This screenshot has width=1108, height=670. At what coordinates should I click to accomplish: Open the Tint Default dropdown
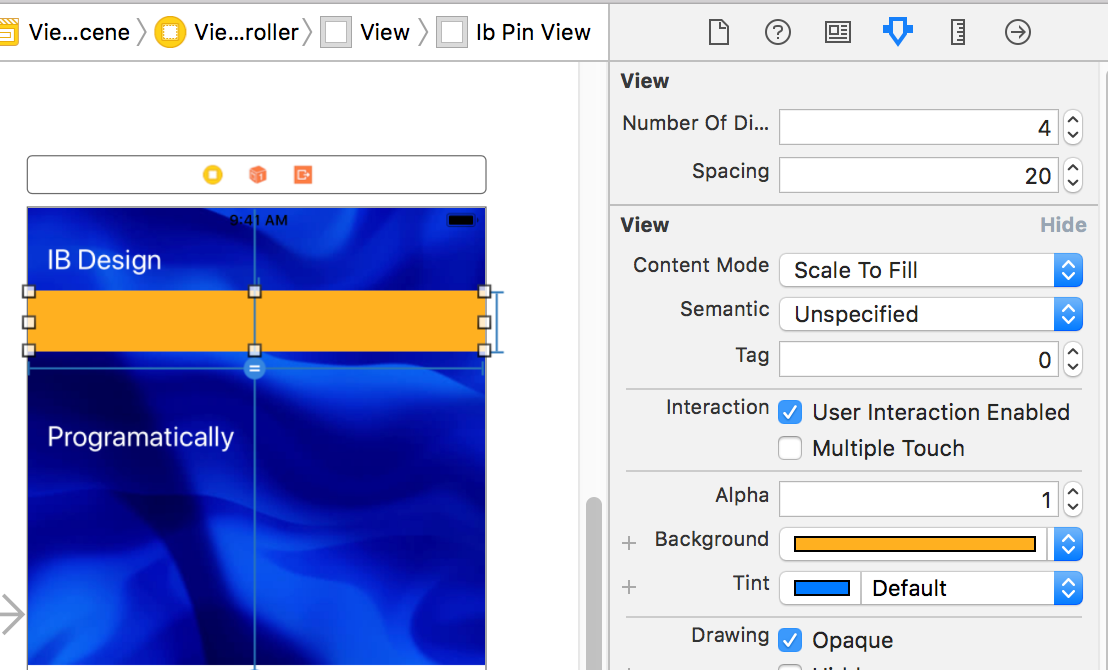pyautogui.click(x=972, y=588)
